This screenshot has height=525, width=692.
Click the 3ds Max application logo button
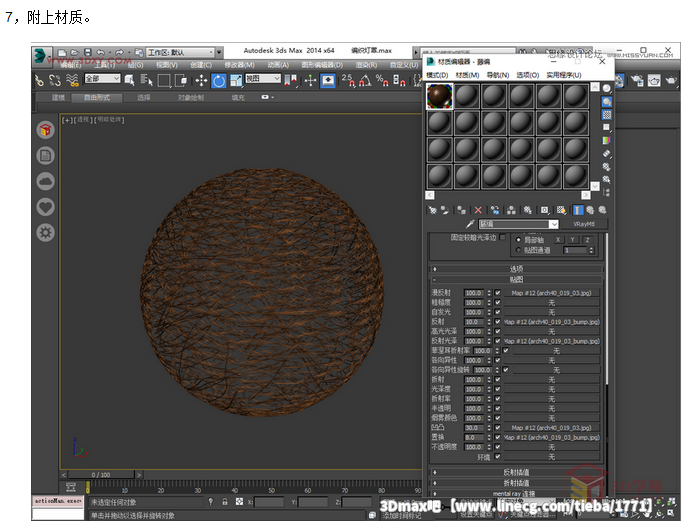pos(41,57)
